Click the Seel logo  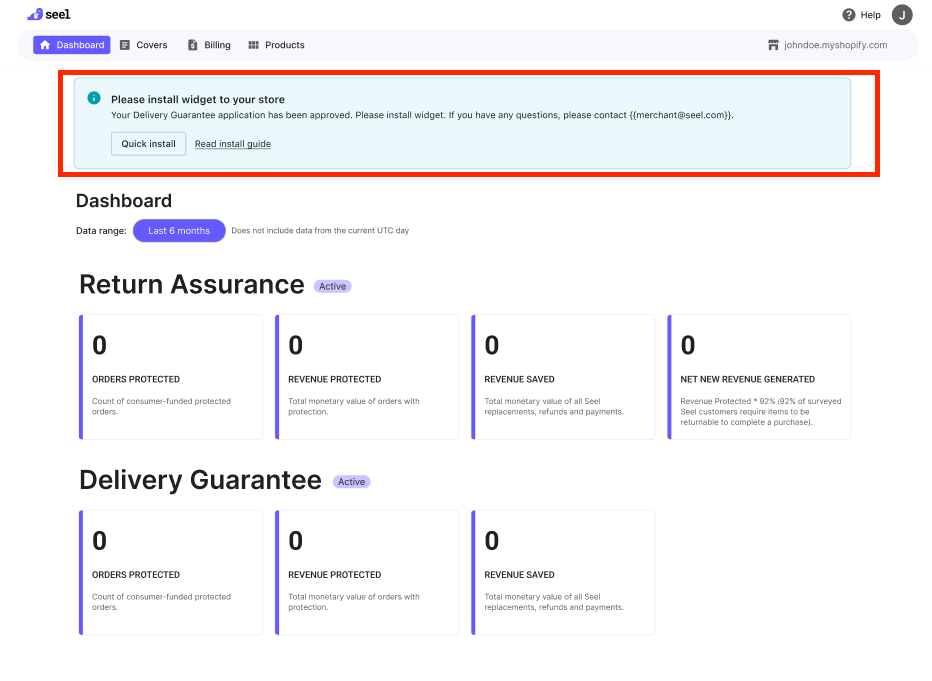[x=47, y=14]
